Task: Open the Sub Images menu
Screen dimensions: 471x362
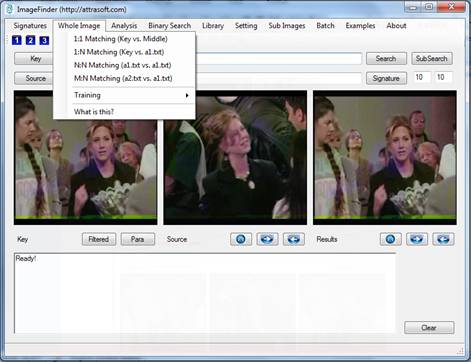Action: [x=287, y=26]
